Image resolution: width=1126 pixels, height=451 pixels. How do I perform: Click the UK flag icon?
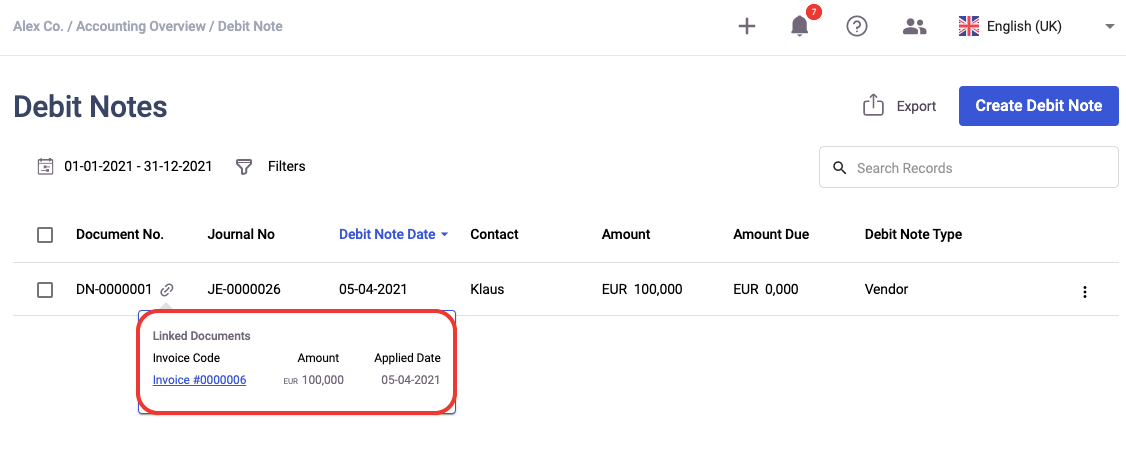coord(969,27)
